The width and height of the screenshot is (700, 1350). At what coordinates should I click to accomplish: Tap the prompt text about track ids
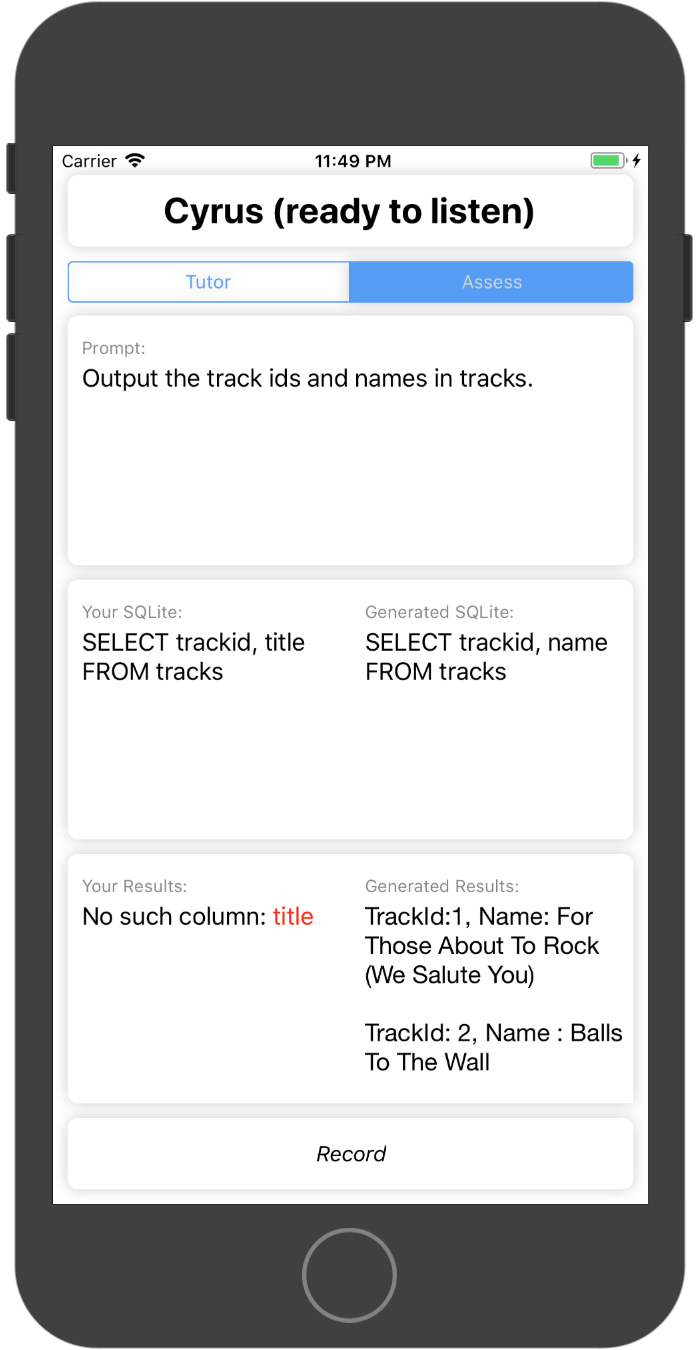tap(307, 379)
